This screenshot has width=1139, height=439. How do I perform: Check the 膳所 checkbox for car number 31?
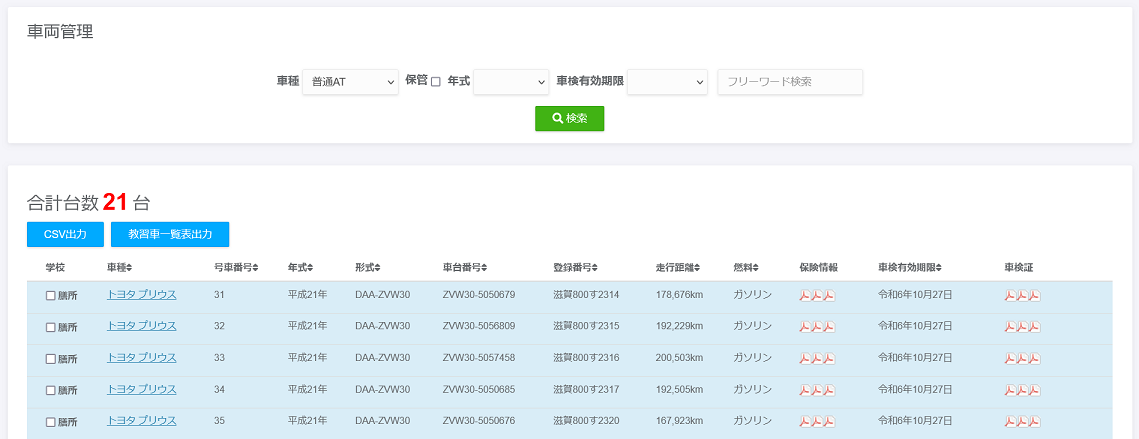[x=51, y=296]
